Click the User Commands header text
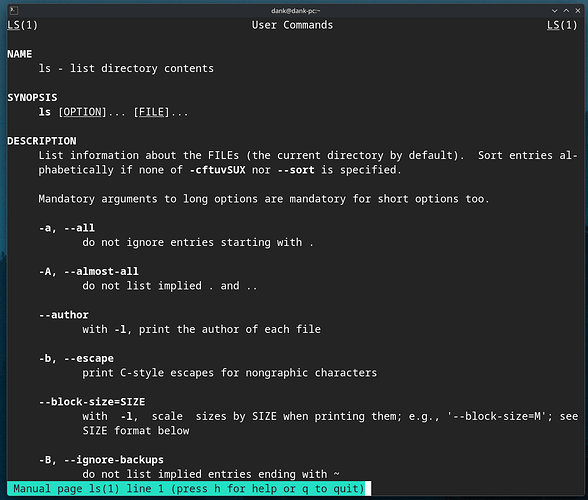 pos(292,25)
